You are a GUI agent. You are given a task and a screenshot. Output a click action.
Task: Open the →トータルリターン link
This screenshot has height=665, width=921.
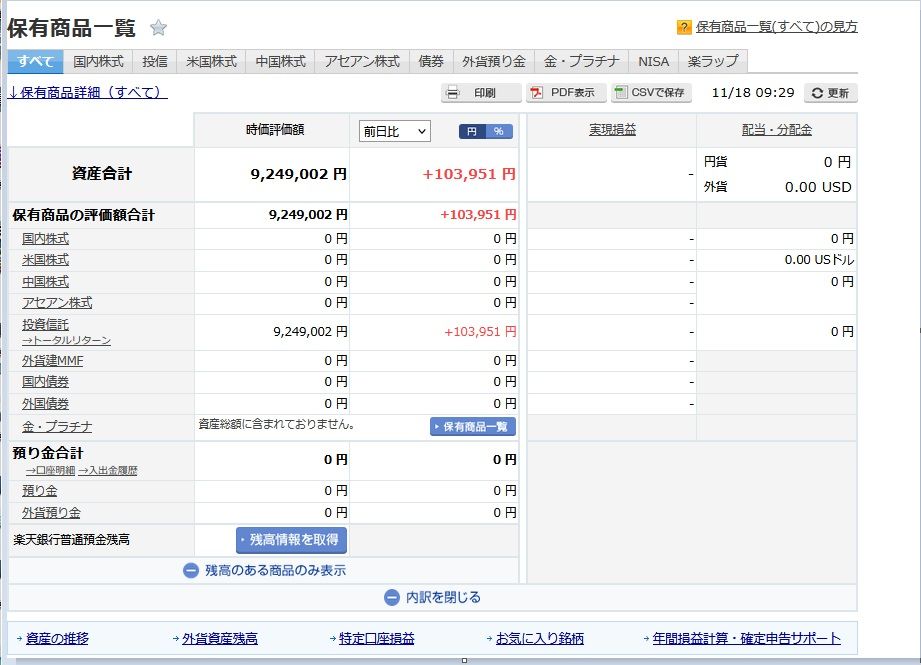pos(66,341)
